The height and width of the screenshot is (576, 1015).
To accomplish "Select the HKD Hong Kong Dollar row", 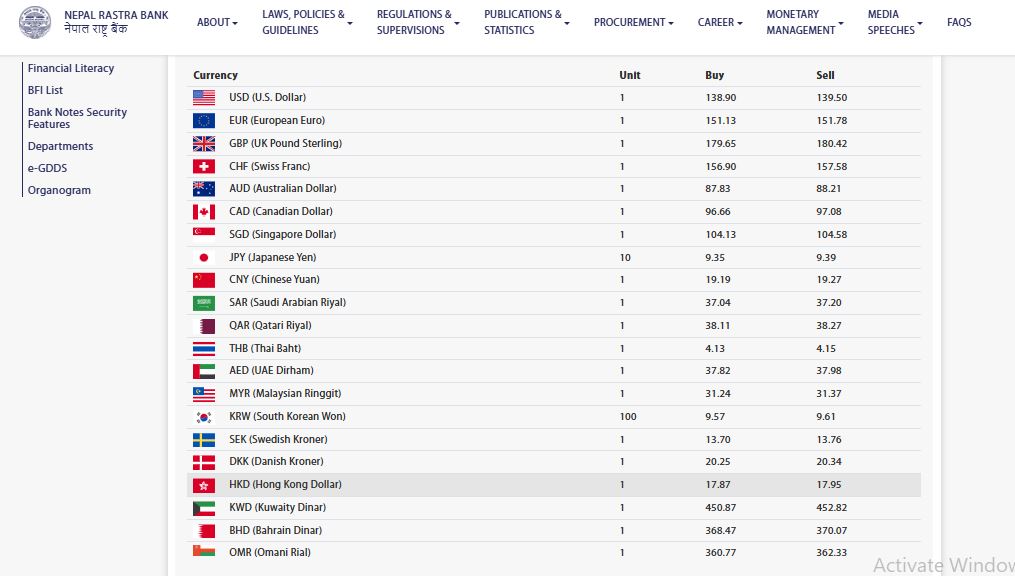I will click(554, 485).
